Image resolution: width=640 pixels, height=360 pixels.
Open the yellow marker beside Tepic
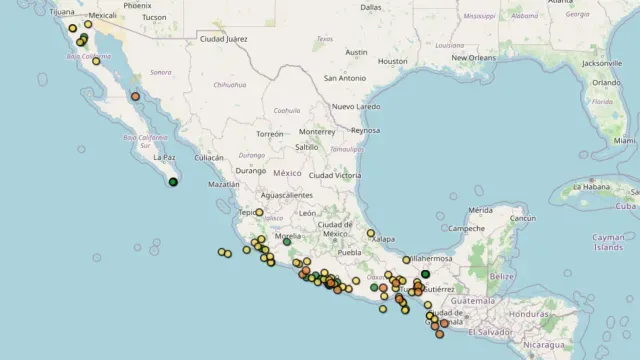259,212
